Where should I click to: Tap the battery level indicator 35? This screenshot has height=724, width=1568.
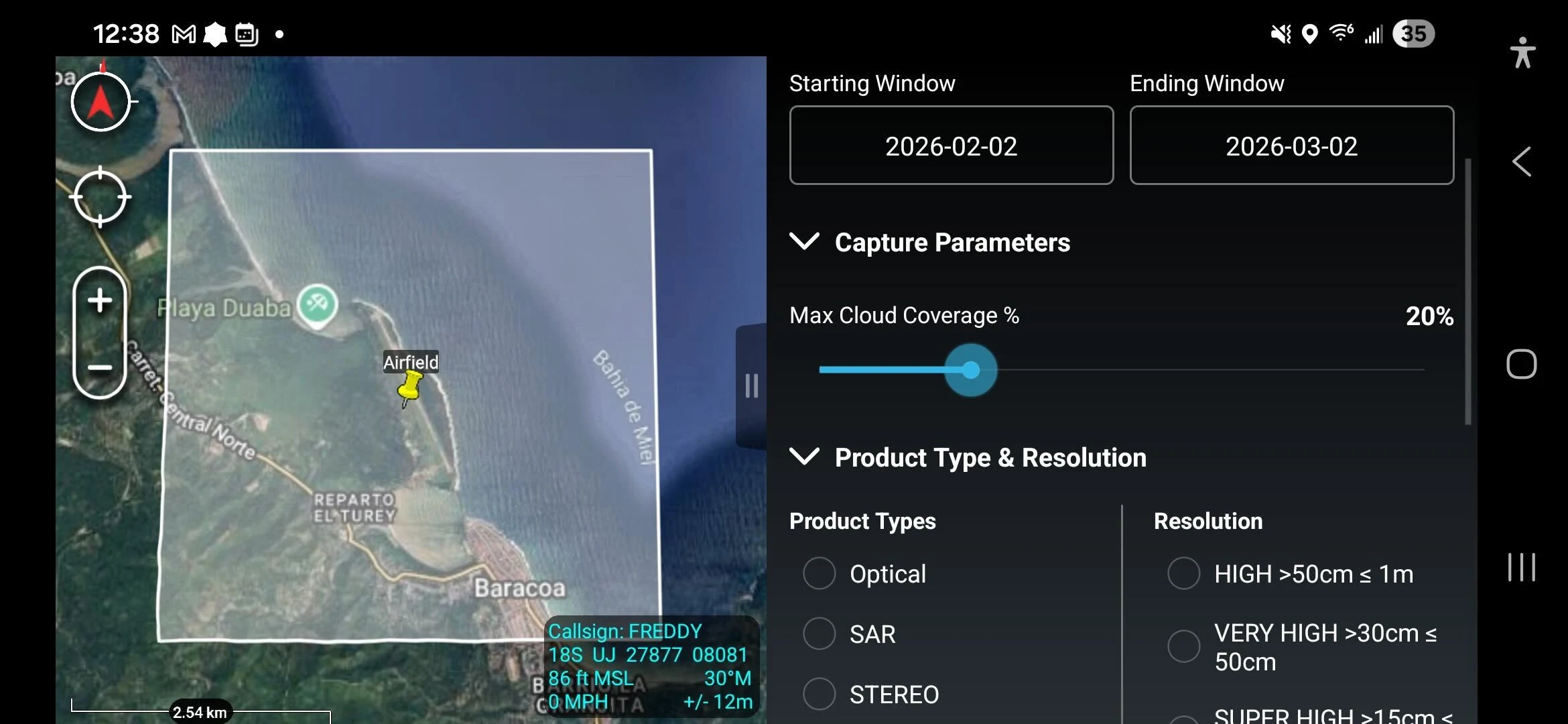tap(1413, 34)
